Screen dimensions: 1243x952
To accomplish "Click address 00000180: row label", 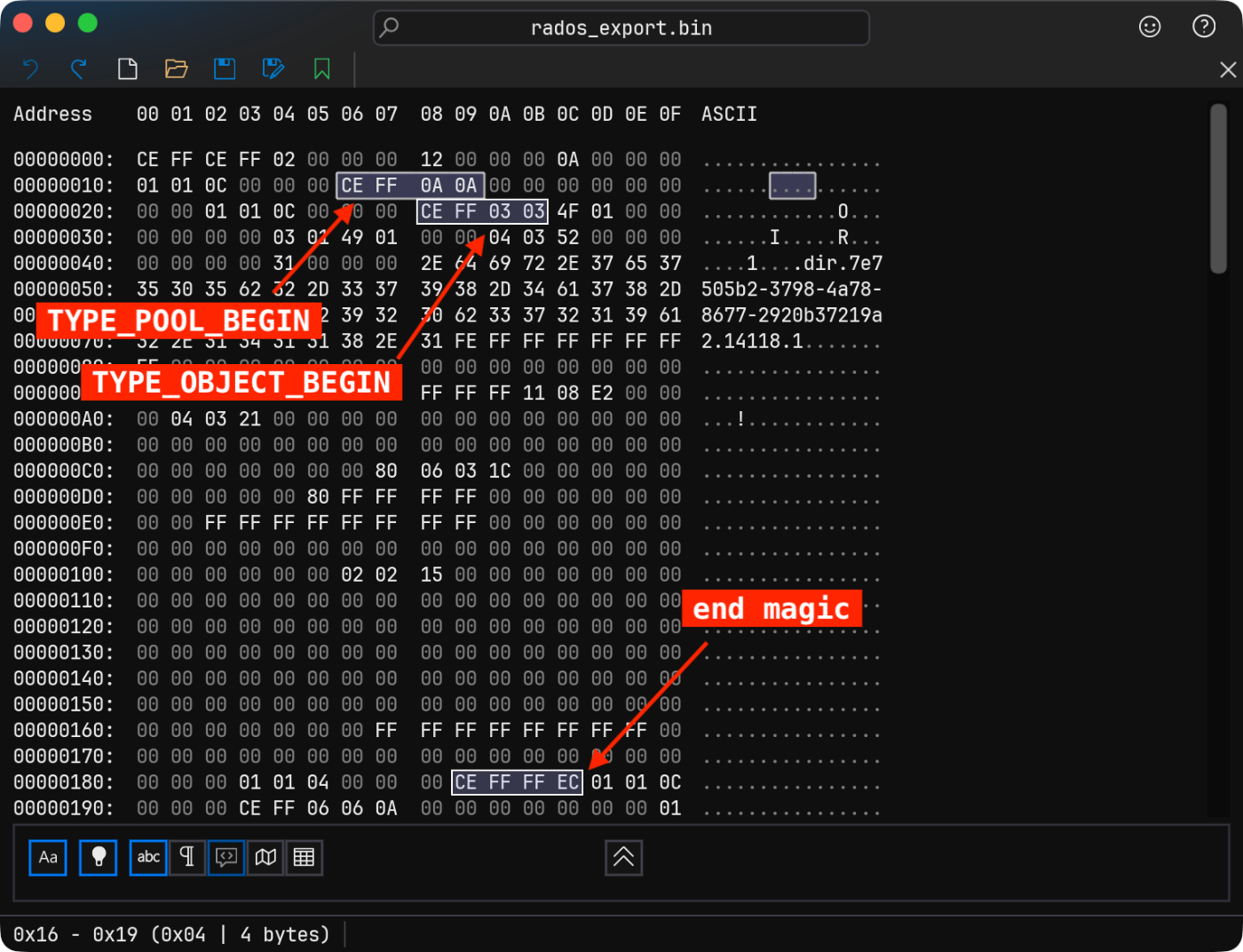I will tap(64, 783).
